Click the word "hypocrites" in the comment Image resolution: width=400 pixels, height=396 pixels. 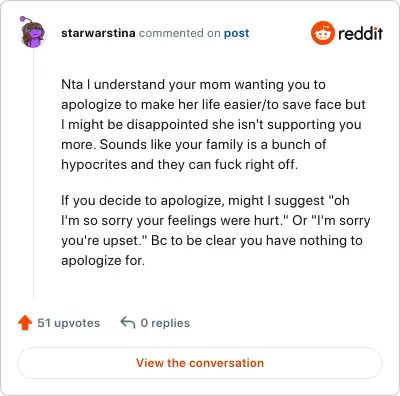[94, 165]
